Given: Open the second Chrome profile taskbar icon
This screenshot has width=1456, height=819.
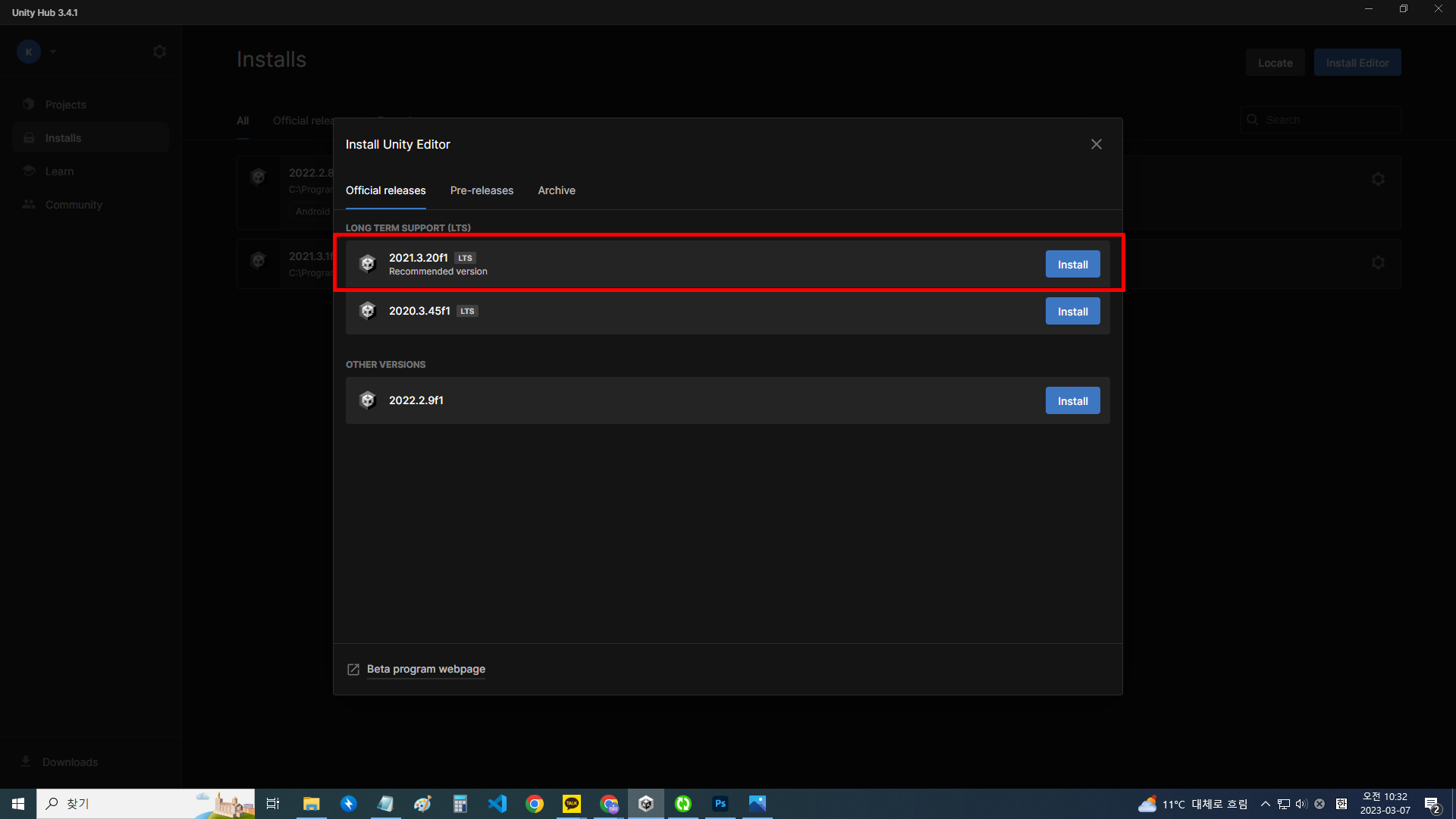Looking at the screenshot, I should [609, 804].
